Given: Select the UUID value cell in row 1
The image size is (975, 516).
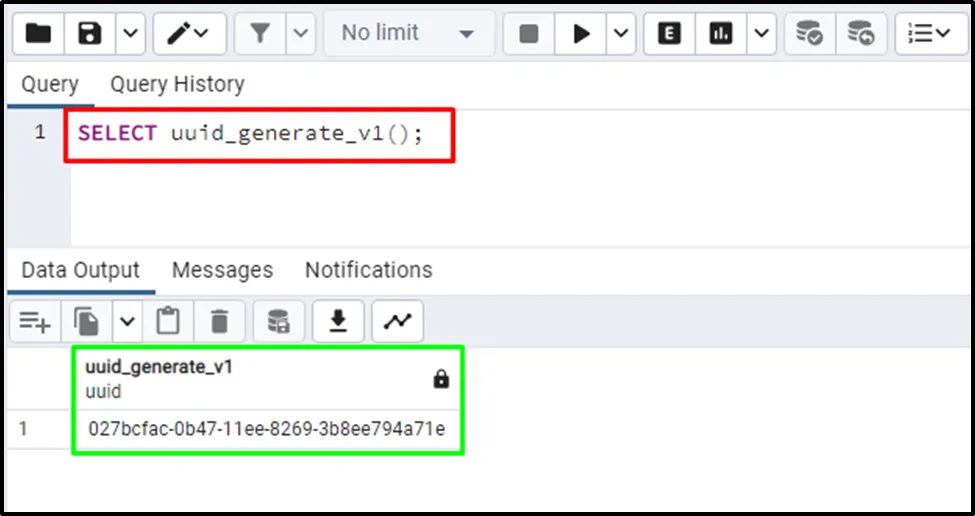Looking at the screenshot, I should click(x=267, y=430).
